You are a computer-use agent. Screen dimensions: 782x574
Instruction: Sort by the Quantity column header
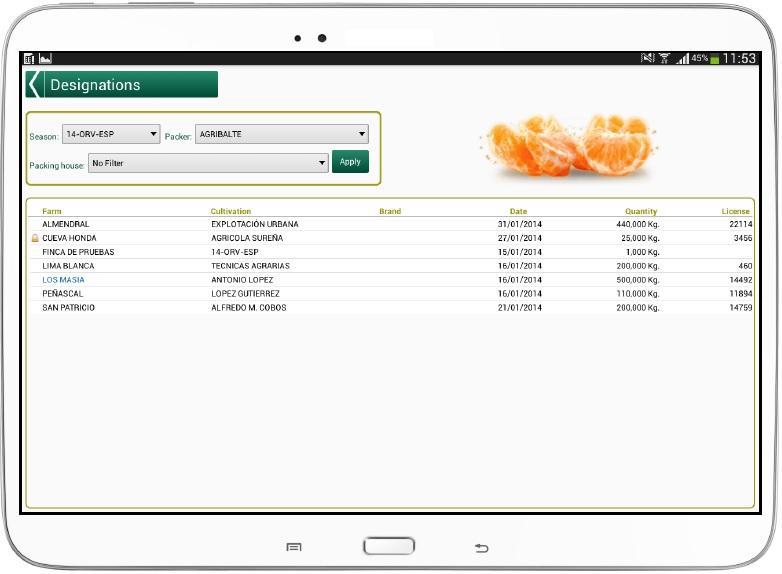pos(641,211)
